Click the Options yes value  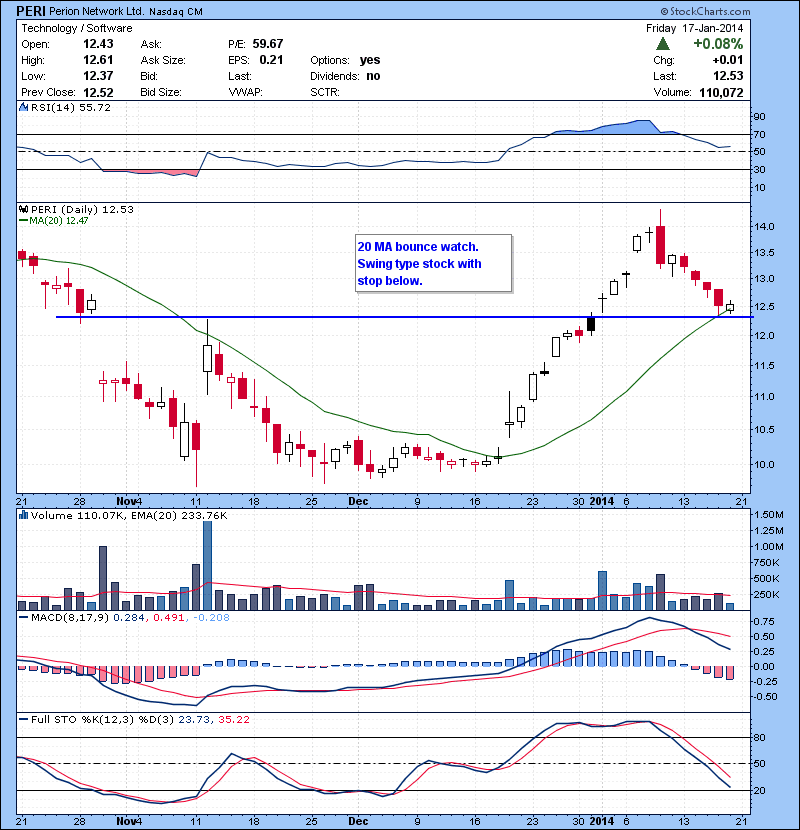(370, 60)
